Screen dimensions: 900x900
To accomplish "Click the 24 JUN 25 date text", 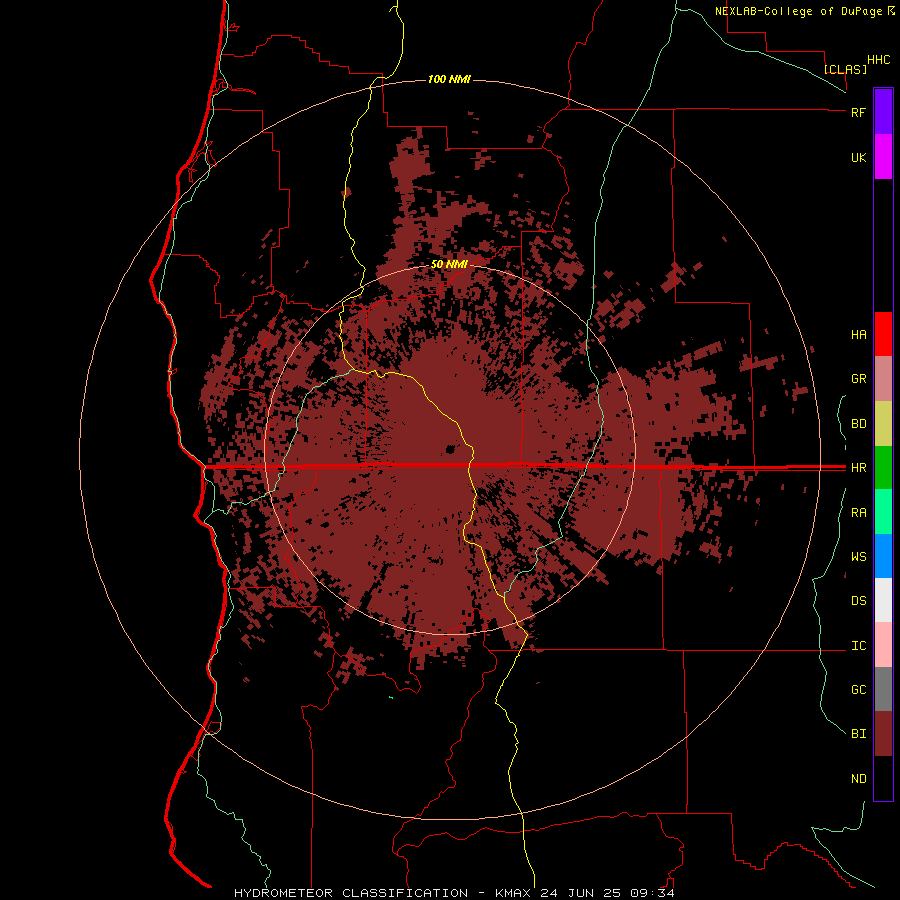I will [x=580, y=893].
